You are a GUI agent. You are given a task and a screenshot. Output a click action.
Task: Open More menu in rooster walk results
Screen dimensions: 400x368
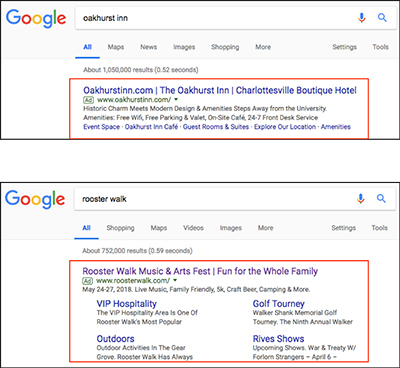(x=265, y=228)
